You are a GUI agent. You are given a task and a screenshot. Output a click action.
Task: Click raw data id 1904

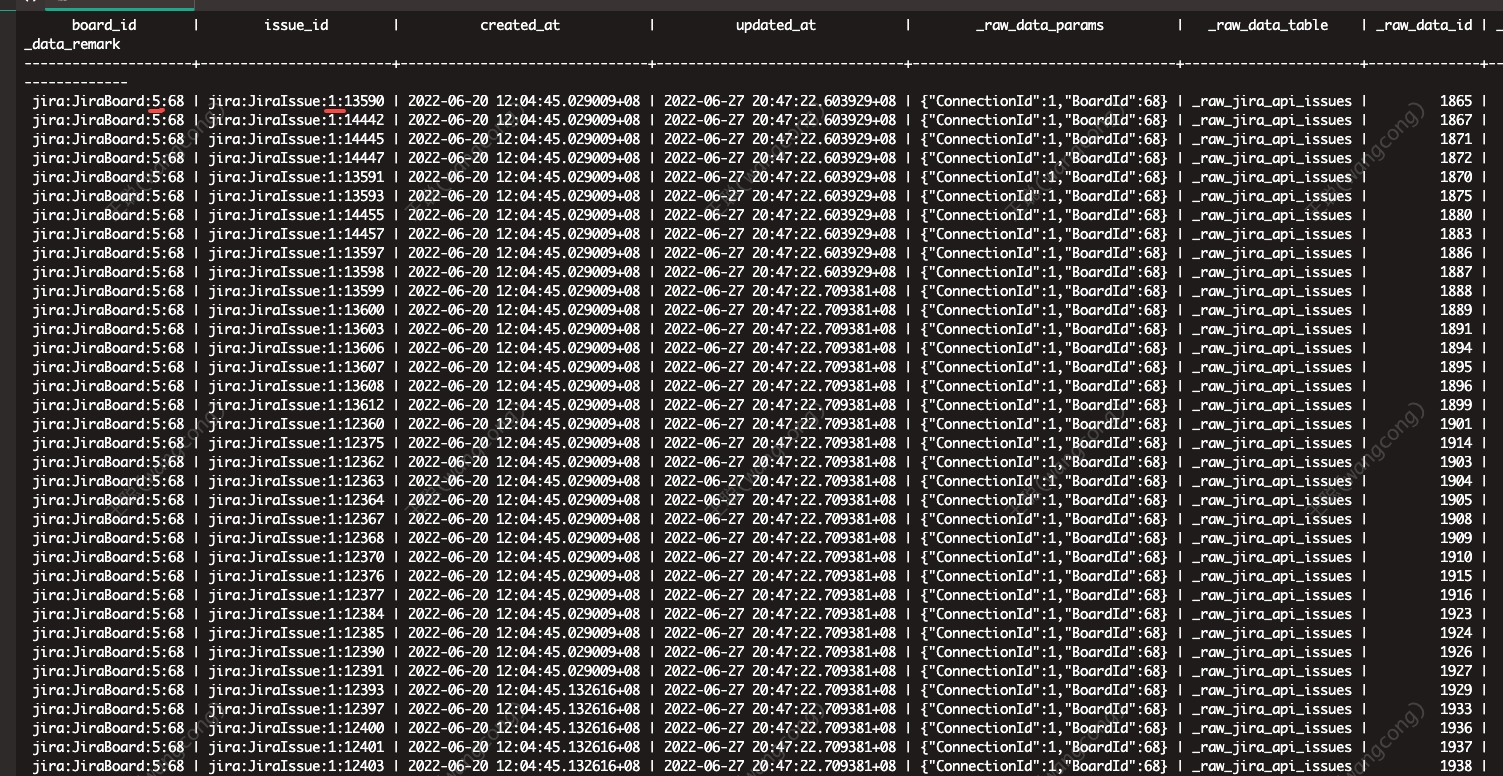[1456, 481]
